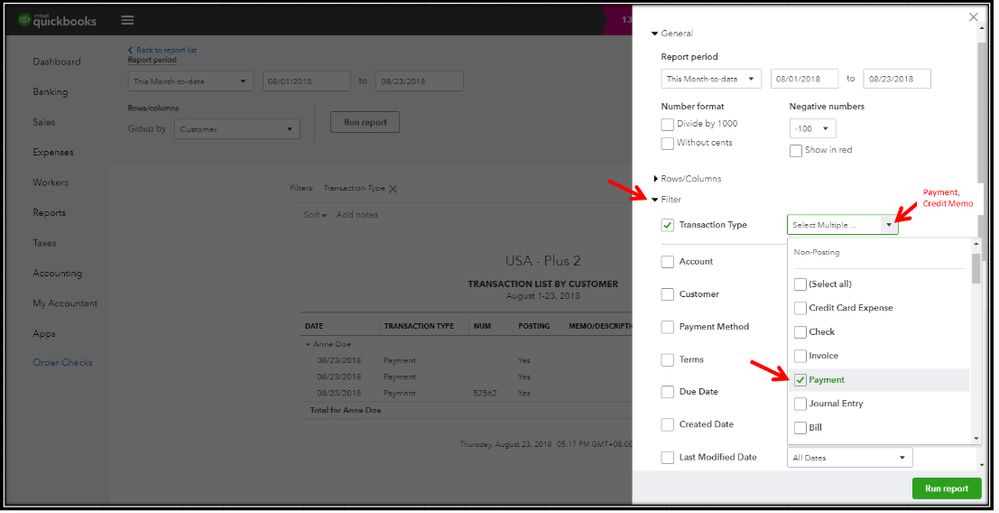Open Dashboard in the sidebar
The height and width of the screenshot is (513, 999).
[57, 62]
